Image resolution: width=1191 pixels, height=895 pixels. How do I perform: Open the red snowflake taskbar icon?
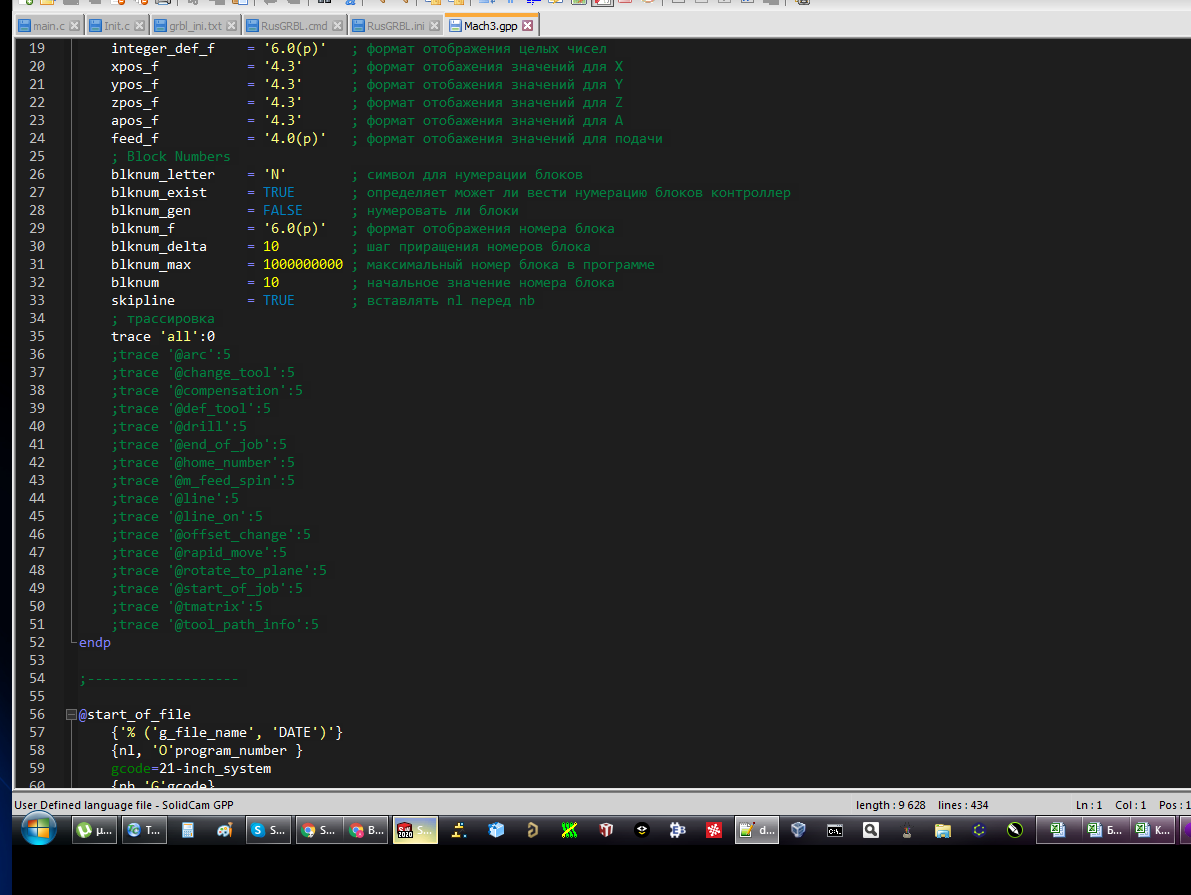[714, 830]
